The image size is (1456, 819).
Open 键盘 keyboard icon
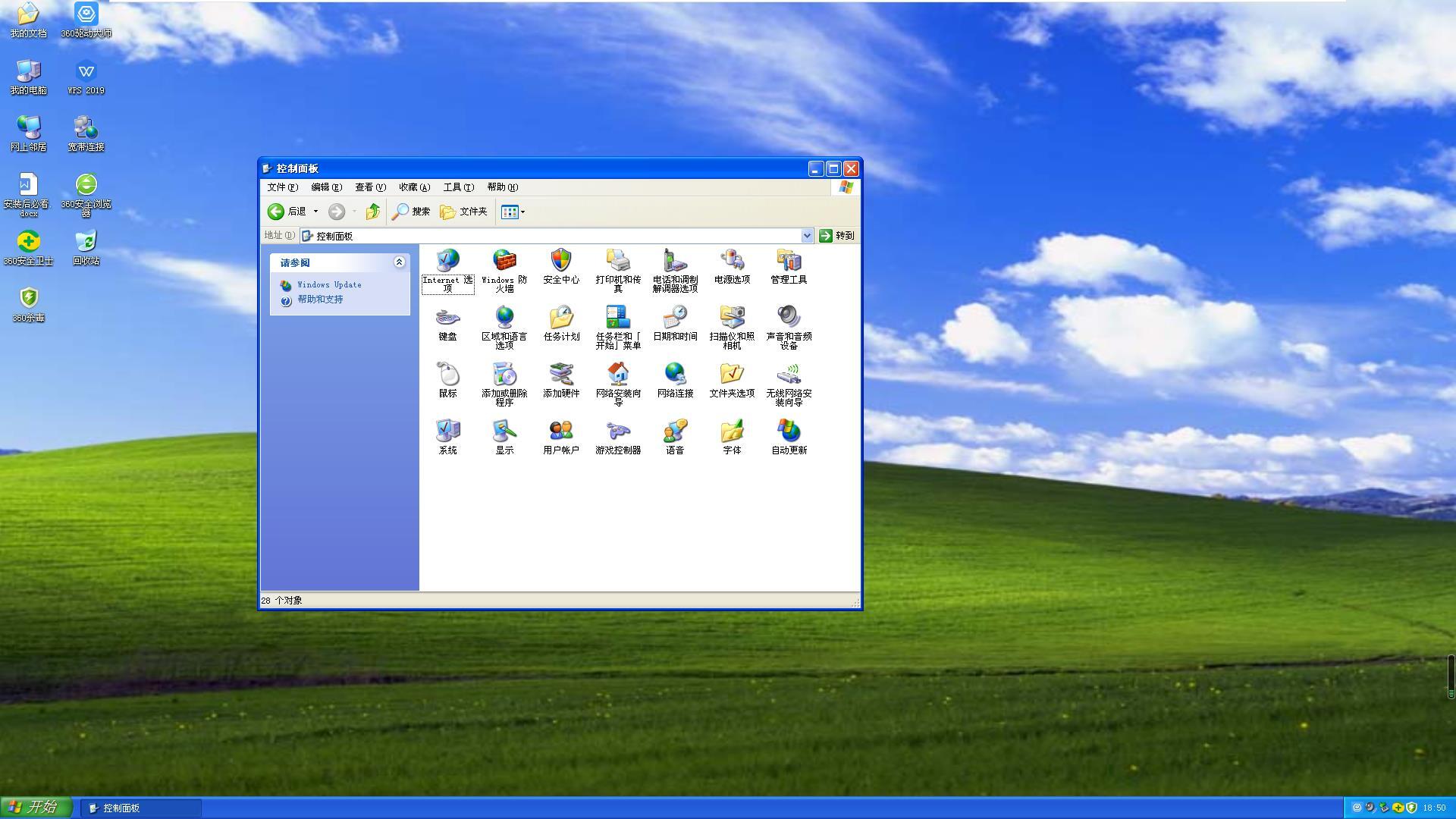pos(447,323)
